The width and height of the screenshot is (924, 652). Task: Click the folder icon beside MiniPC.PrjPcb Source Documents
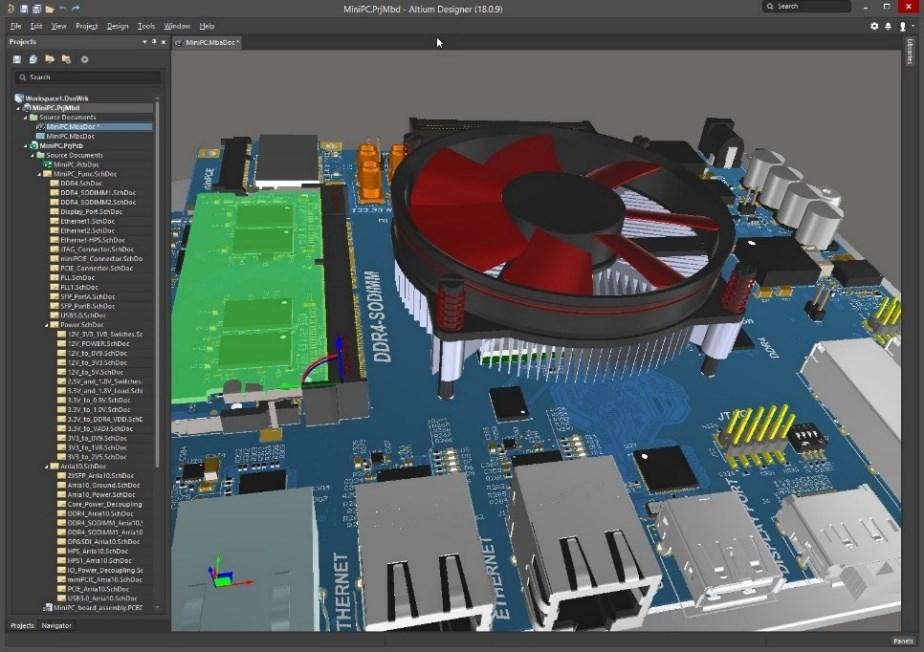pyautogui.click(x=40, y=155)
